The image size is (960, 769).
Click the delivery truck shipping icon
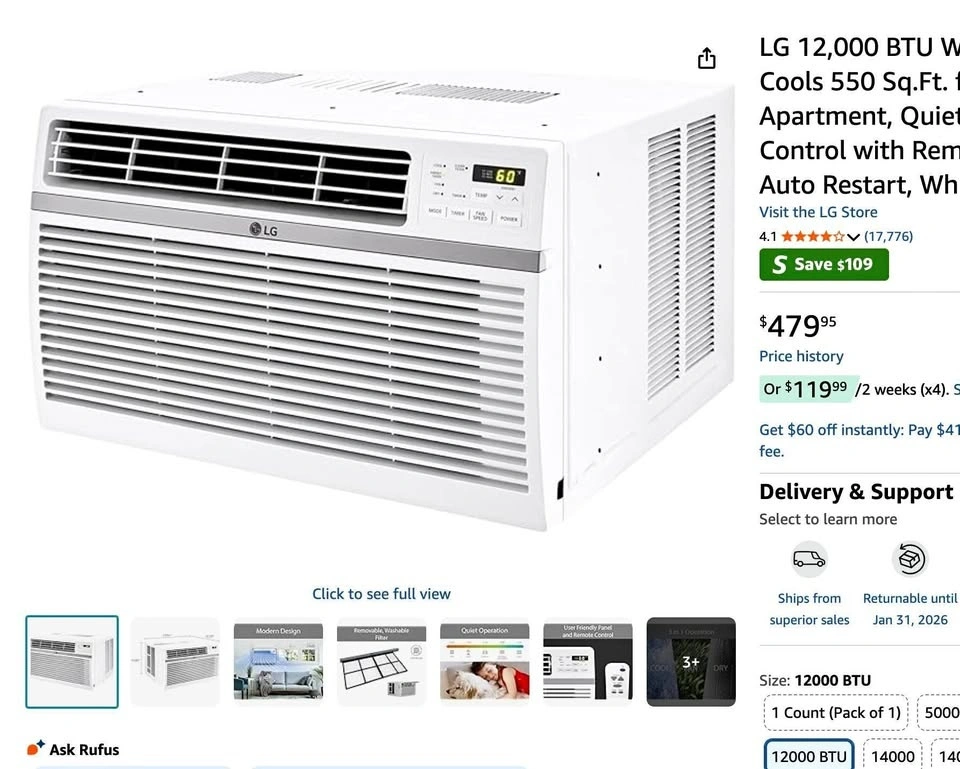click(809, 559)
